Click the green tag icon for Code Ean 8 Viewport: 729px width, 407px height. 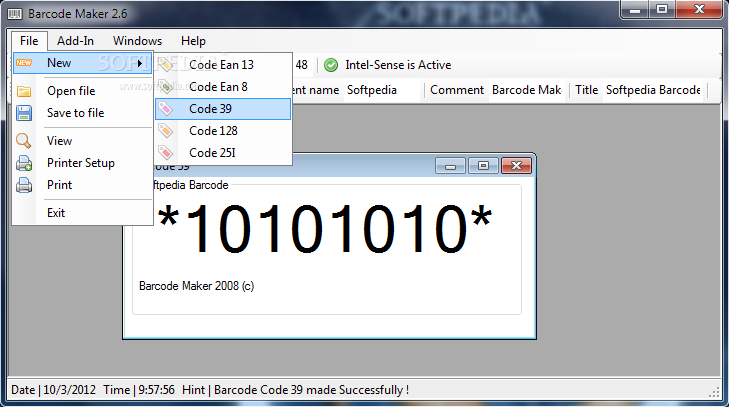coord(166,87)
